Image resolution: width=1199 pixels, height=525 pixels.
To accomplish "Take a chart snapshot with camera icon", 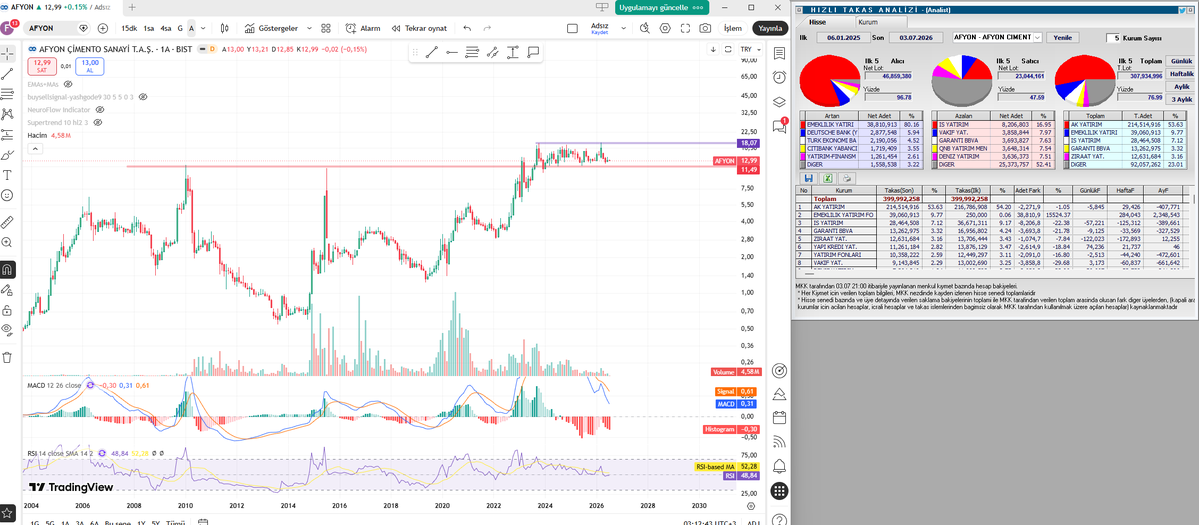I will pyautogui.click(x=704, y=28).
